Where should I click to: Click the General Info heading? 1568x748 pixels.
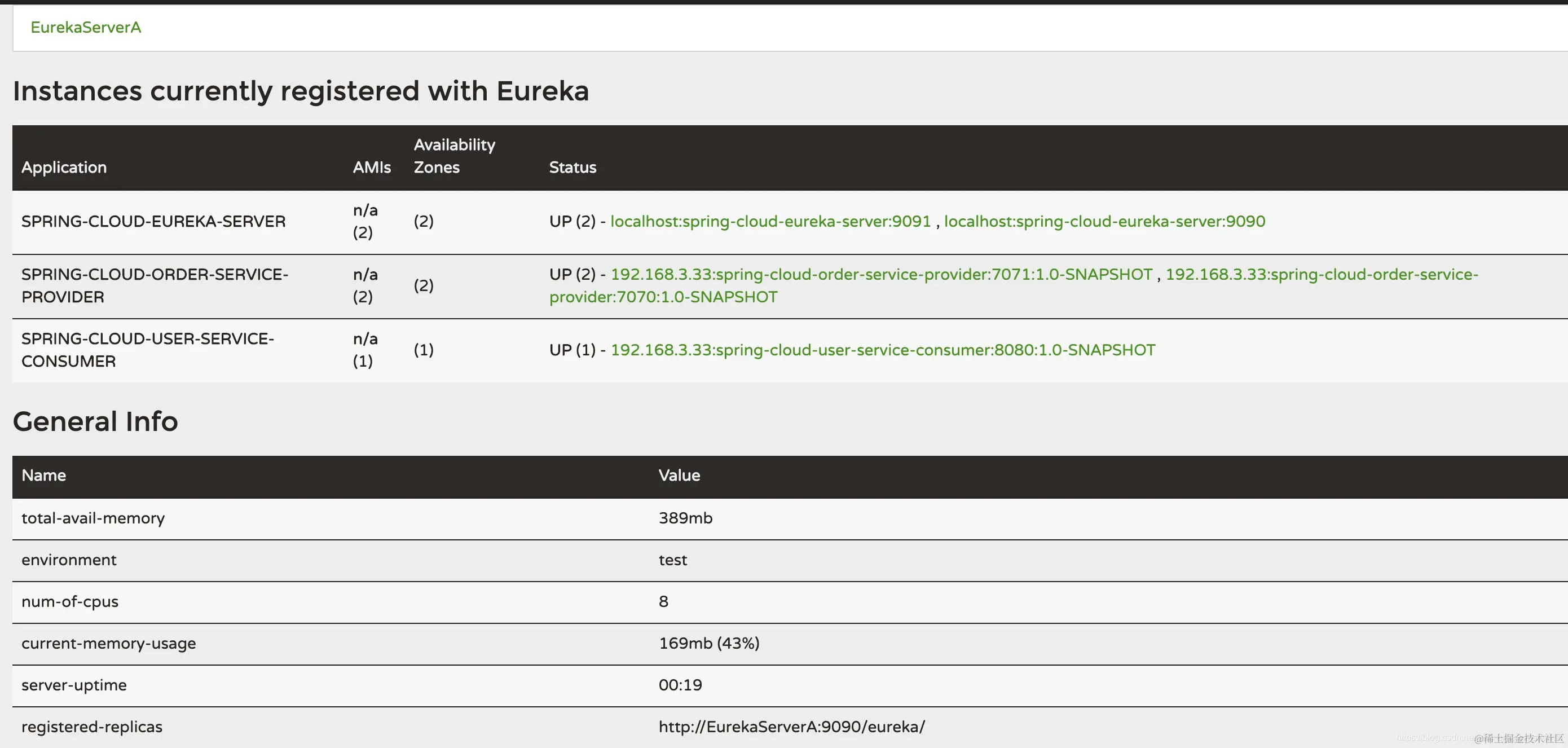95,421
